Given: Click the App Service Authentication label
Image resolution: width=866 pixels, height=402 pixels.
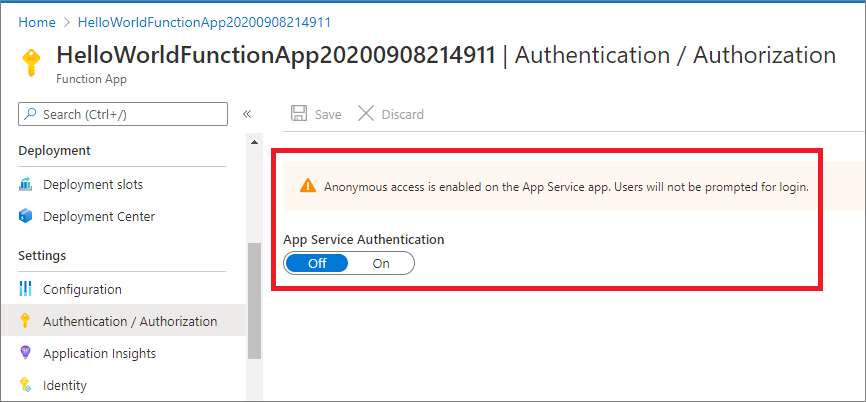Looking at the screenshot, I should 363,240.
